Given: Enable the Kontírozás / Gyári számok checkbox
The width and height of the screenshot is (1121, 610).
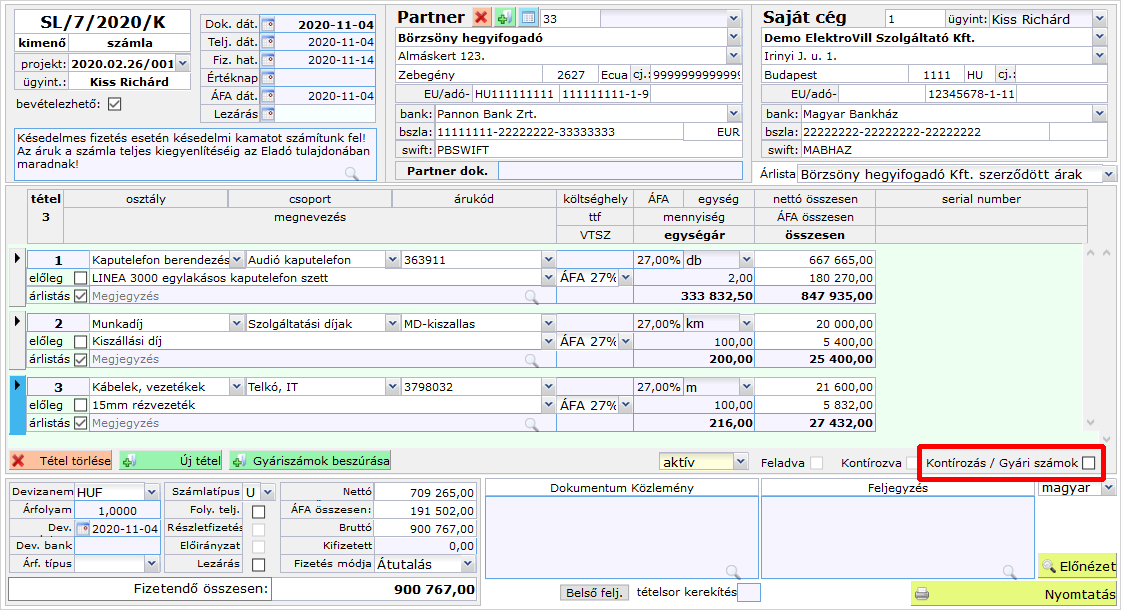Looking at the screenshot, I should (1088, 463).
